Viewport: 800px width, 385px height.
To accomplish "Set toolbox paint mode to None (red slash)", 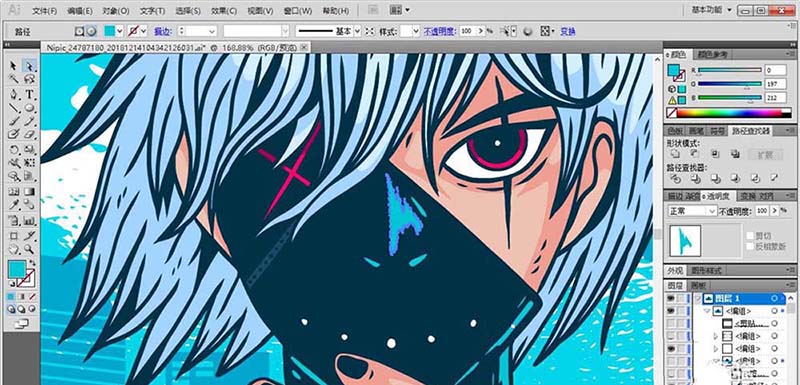I will (x=32, y=296).
